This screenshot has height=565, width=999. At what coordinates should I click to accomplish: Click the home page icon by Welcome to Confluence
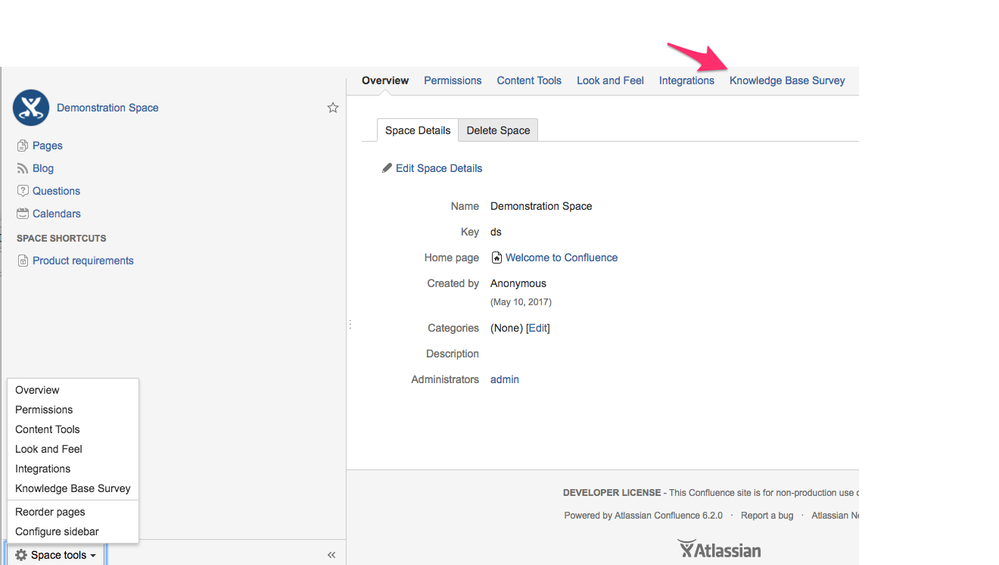496,257
